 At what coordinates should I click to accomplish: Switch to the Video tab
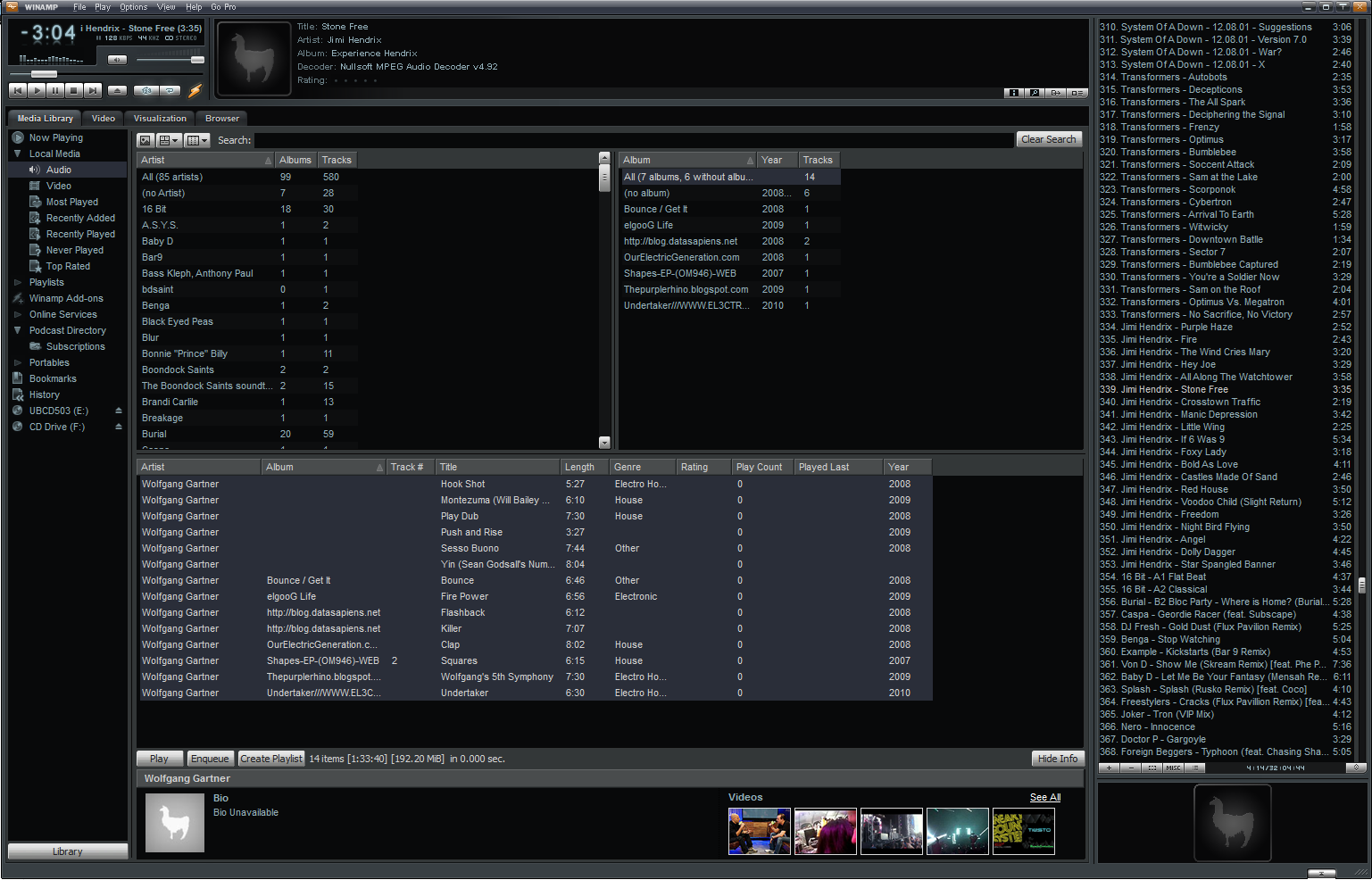[104, 118]
